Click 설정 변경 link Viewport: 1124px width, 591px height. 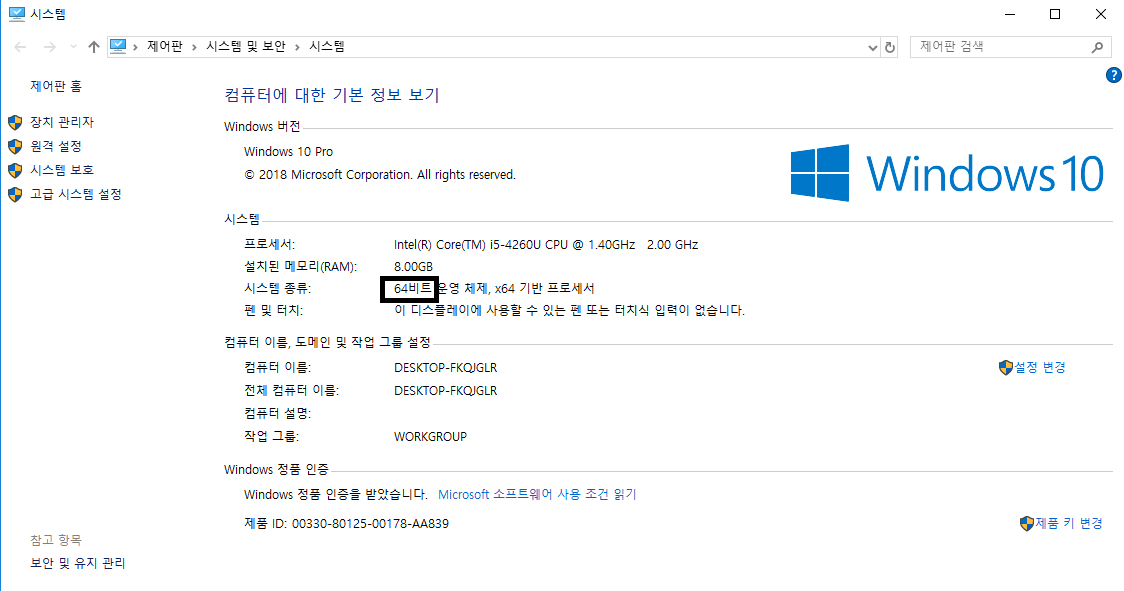(x=1039, y=367)
